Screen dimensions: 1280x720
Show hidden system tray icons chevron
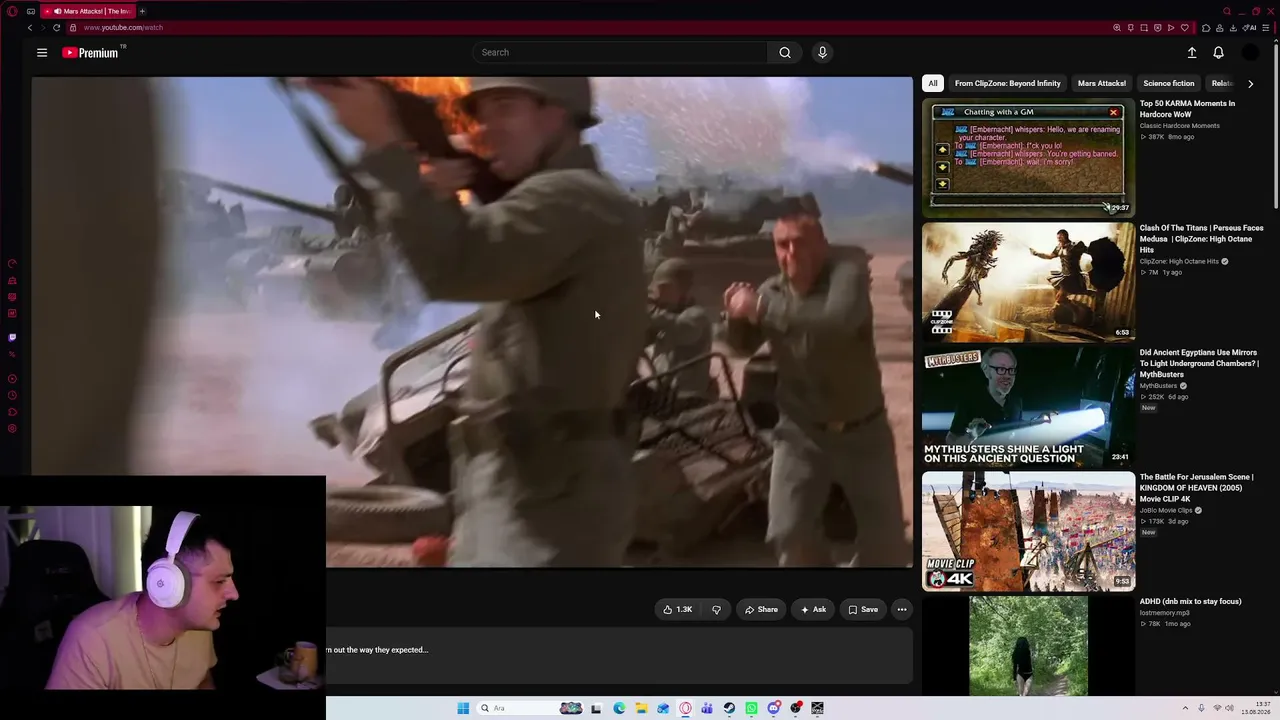1186,708
